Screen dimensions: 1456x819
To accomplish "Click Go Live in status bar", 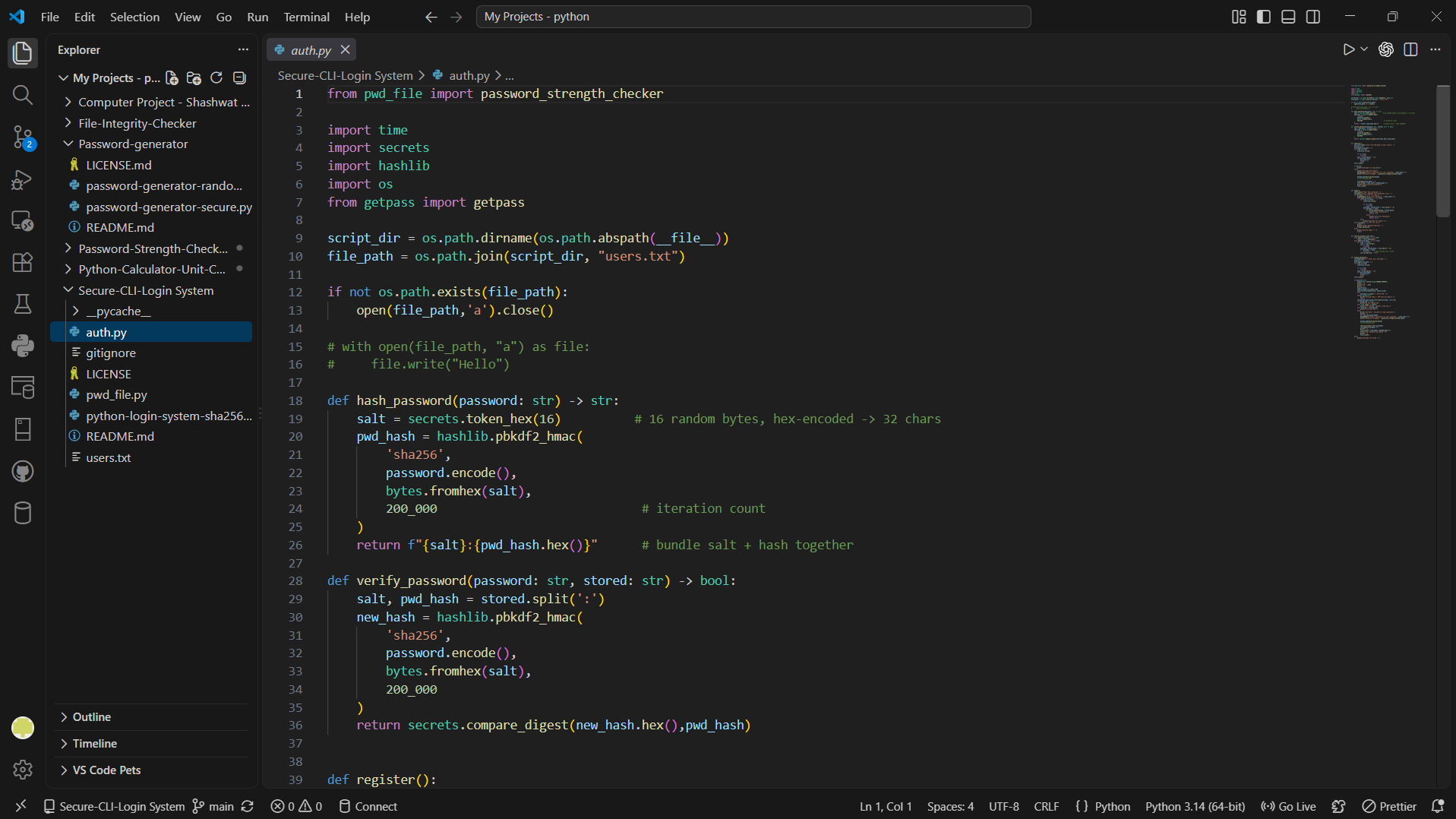I will click(1288, 807).
